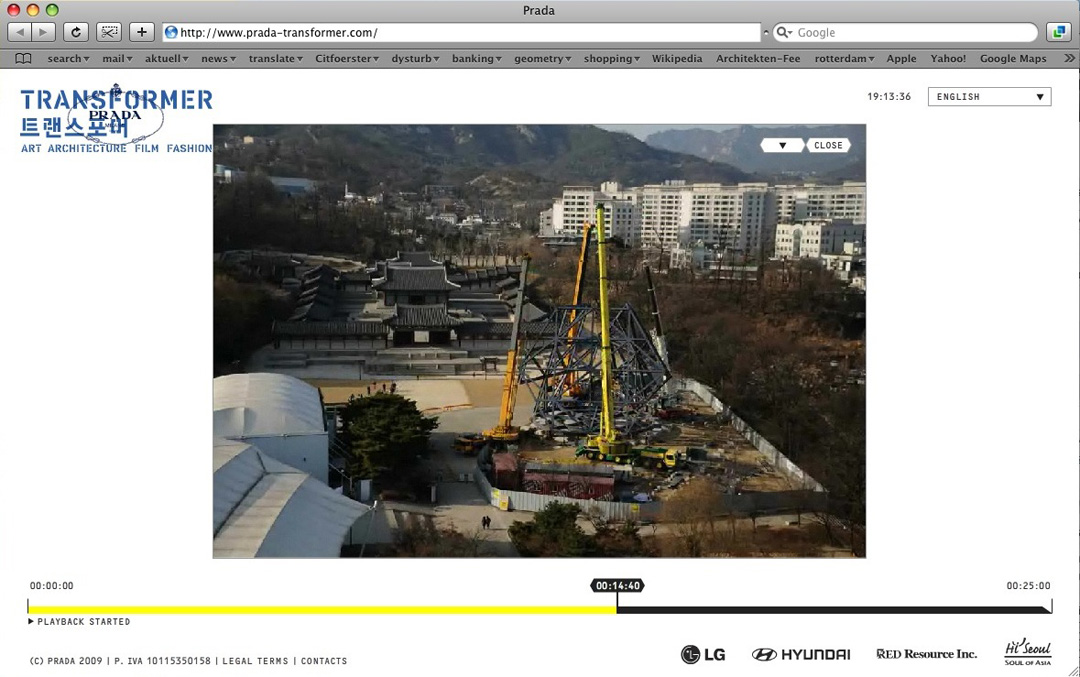
Task: Show bookmarks library book icon
Action: tap(23, 59)
